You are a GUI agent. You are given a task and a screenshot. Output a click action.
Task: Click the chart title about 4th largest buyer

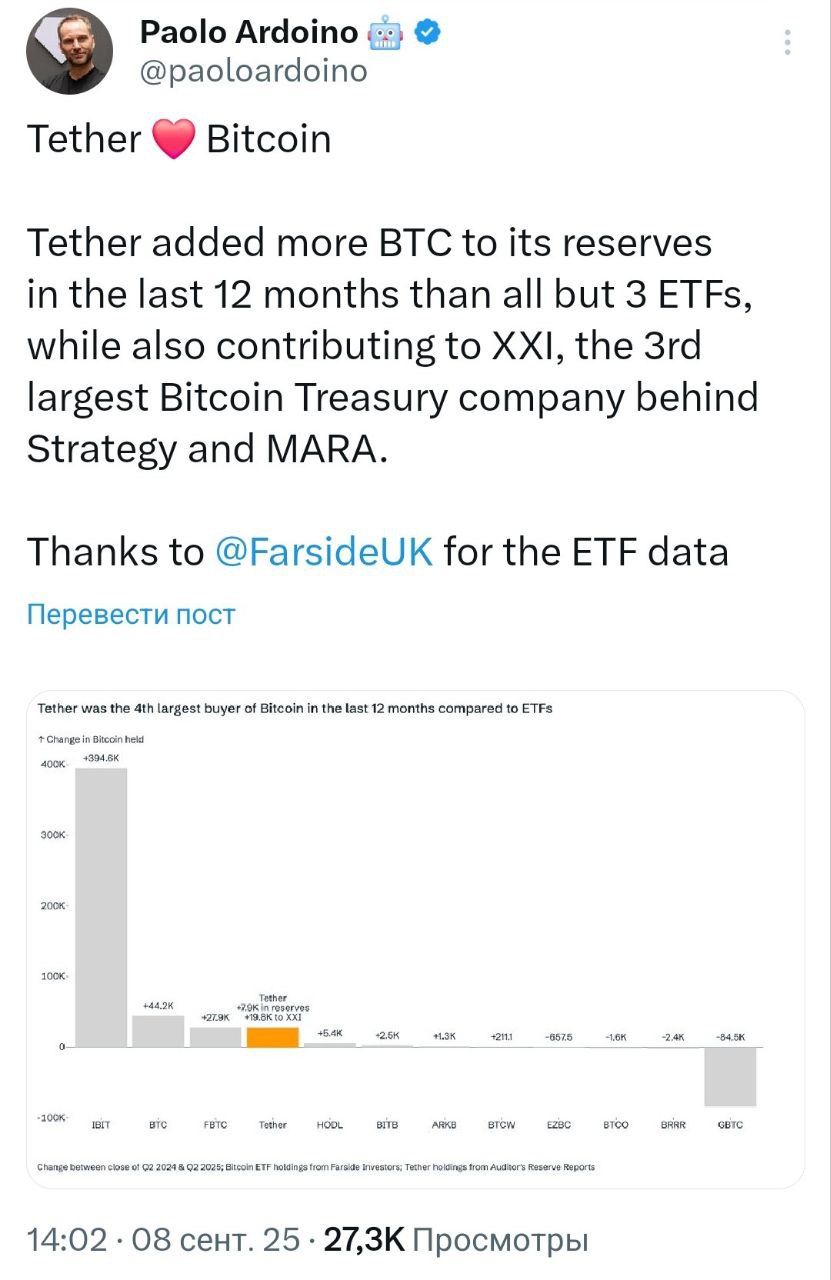(295, 708)
